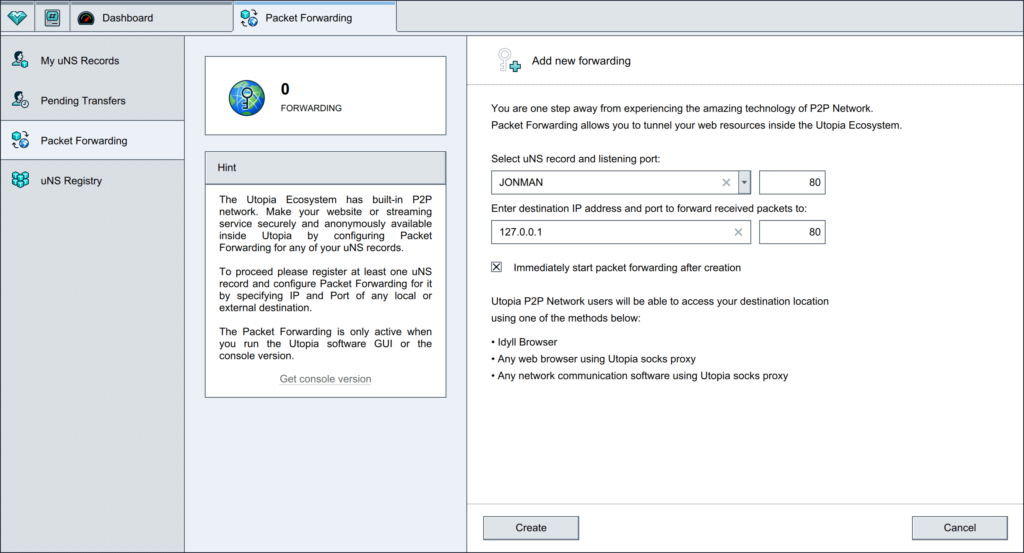Viewport: 1024px width, 553px height.
Task: Click the diamond crypton icon tab
Action: tap(17, 18)
